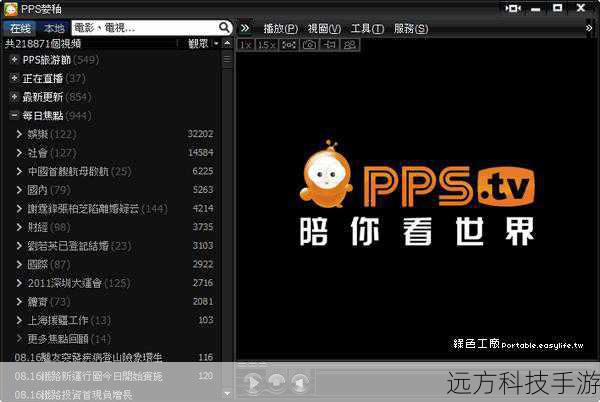Click the 電影、電視 search field

(145, 28)
